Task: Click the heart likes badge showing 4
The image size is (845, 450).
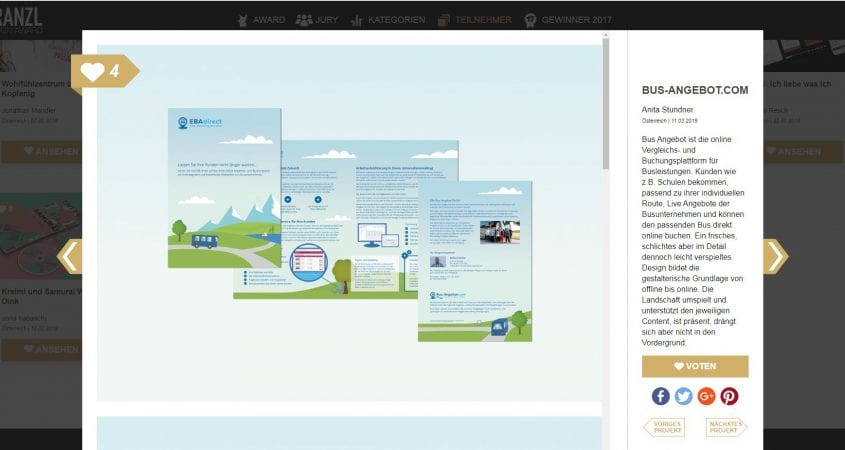Action: point(105,71)
